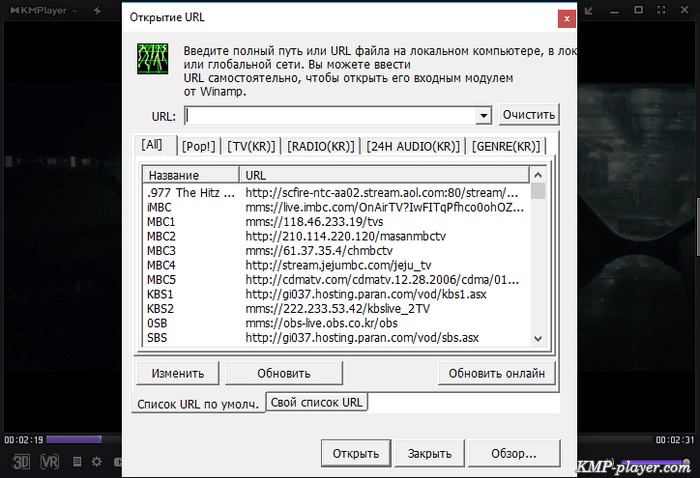Clear the URL with Очистить button
This screenshot has height=478, width=700.
click(529, 115)
